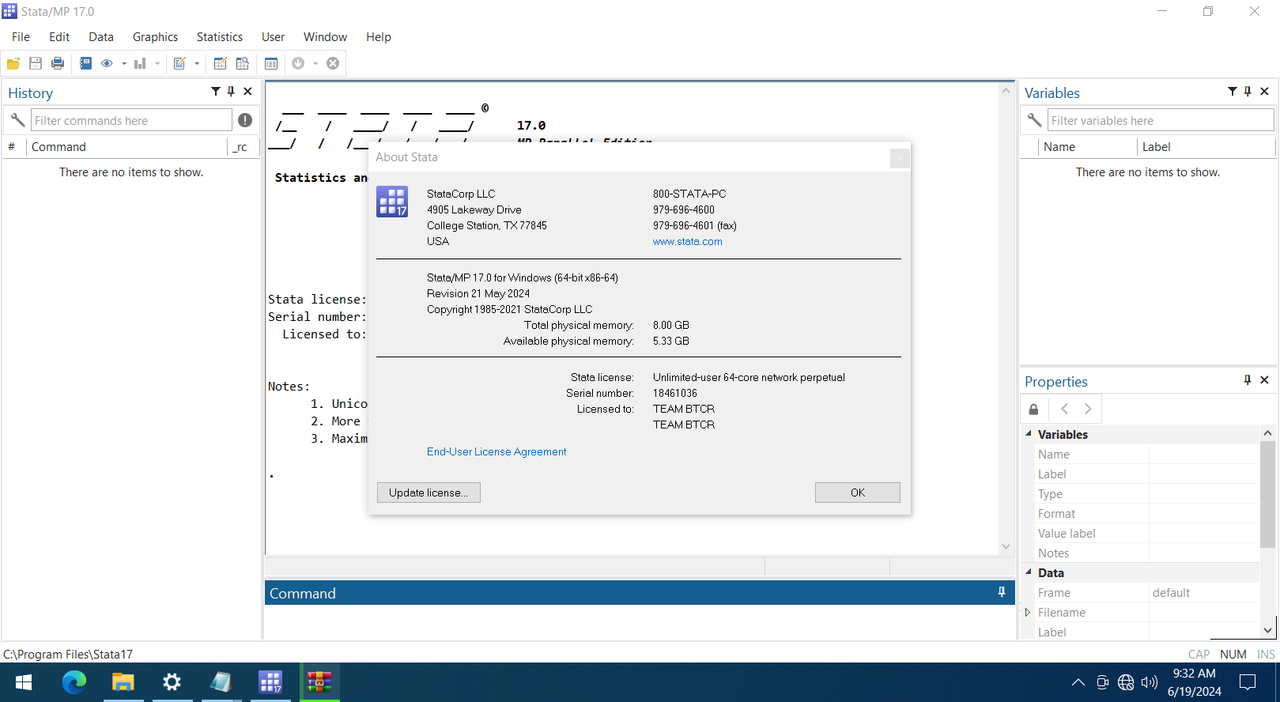Click the Properties next-variable arrow
The height and width of the screenshot is (702, 1280).
point(1088,409)
